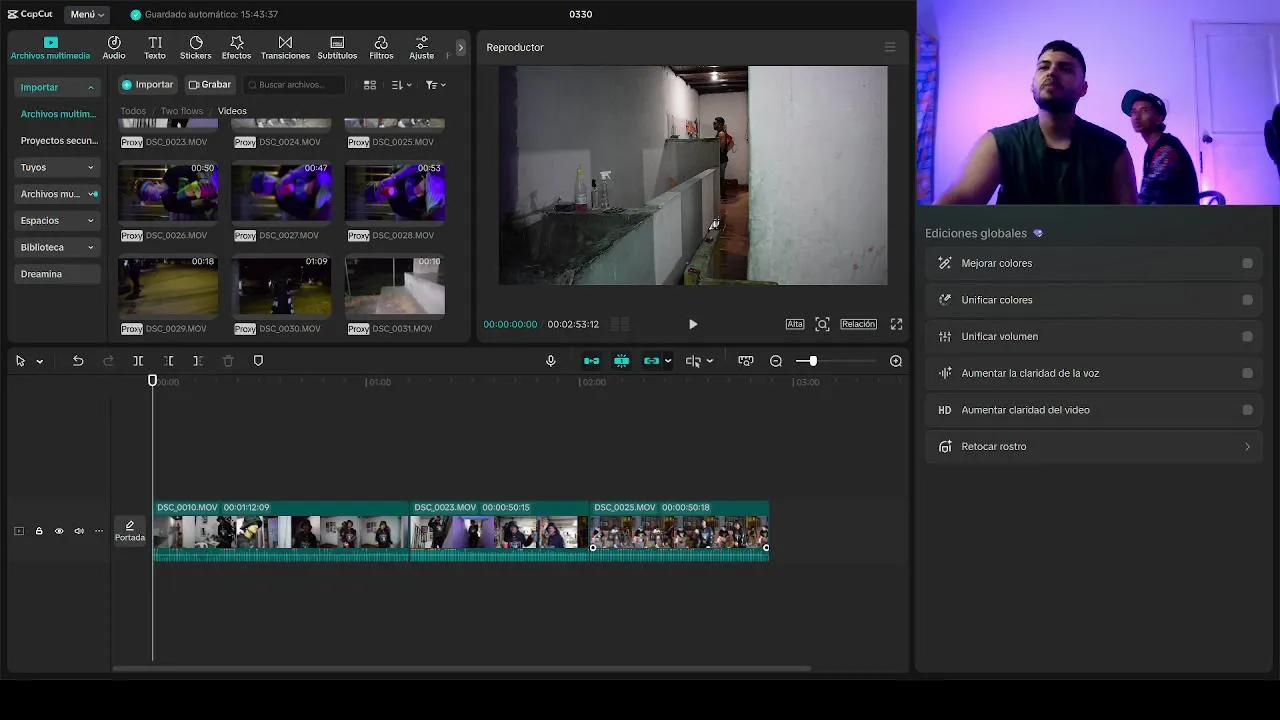Enable Aumentar la claridad de la voz
1280x720 pixels.
coord(1247,373)
